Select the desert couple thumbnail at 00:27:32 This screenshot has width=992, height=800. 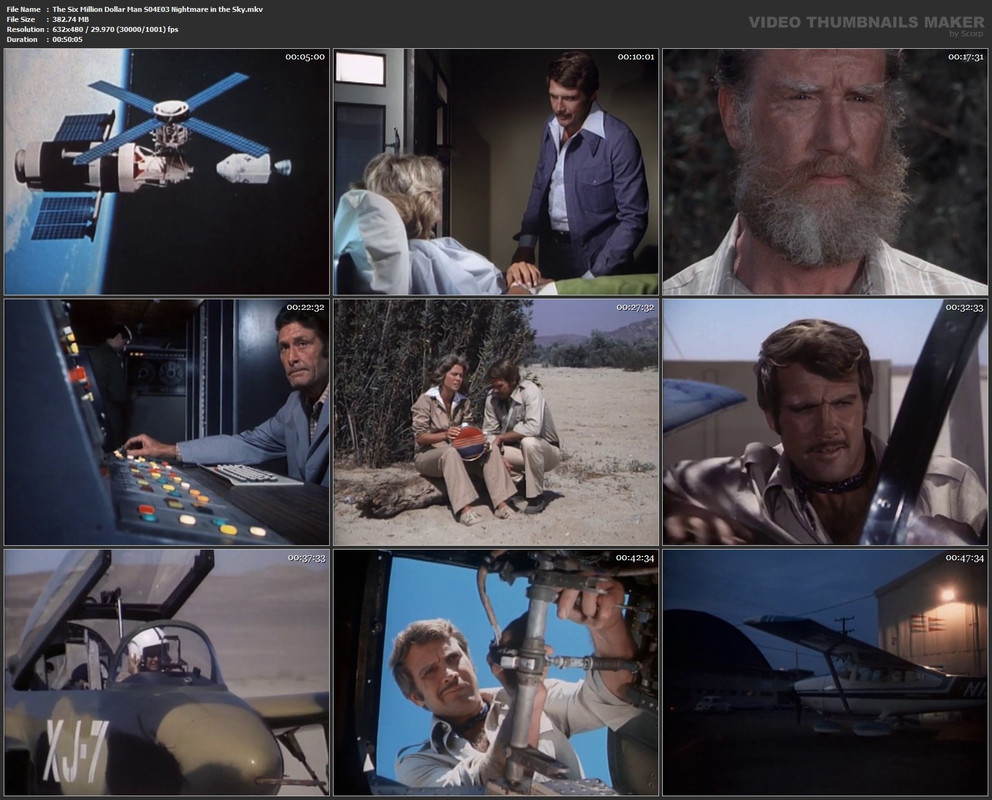tap(496, 422)
